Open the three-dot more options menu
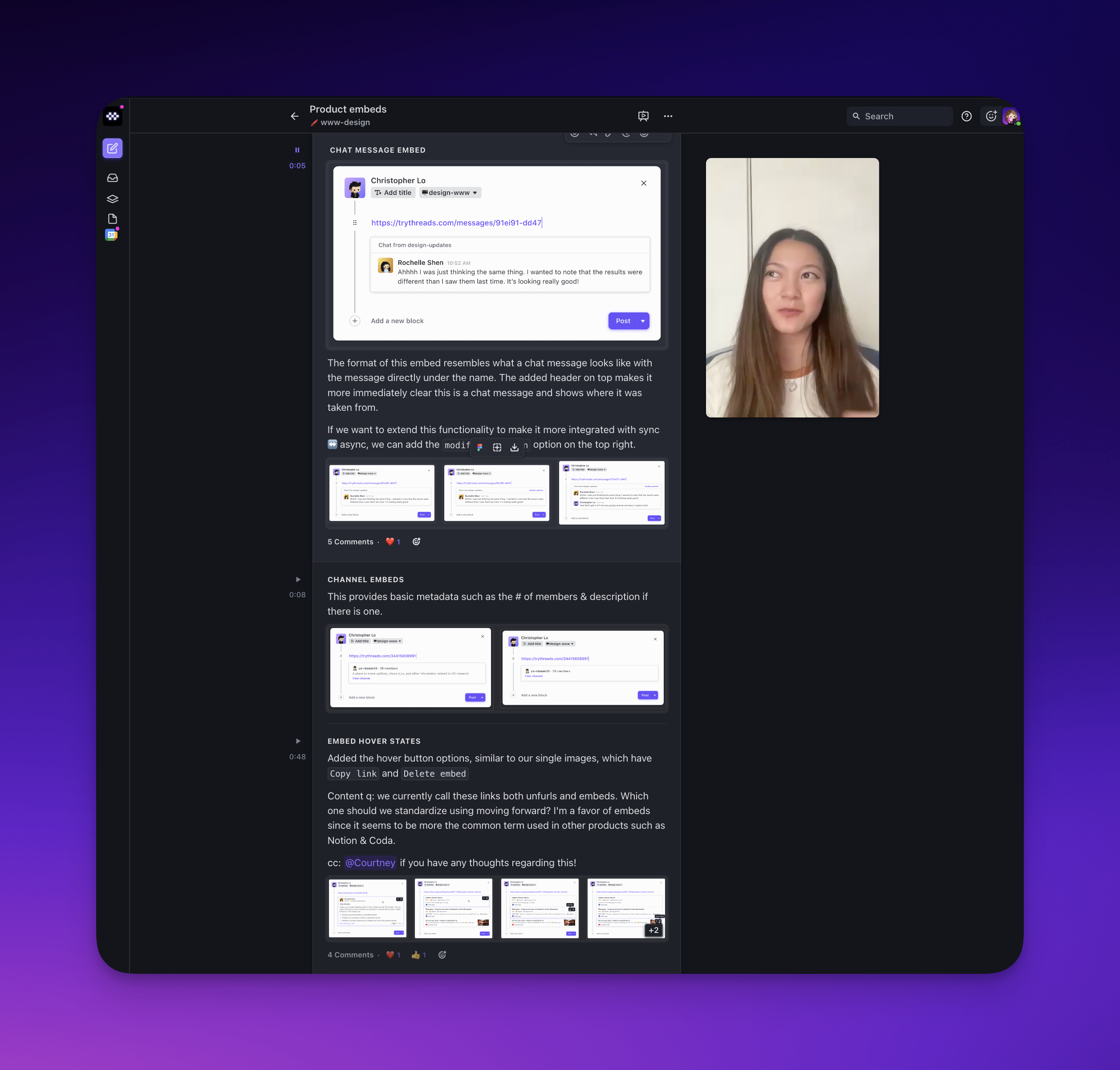Screen dimensions: 1120x1070 668,116
